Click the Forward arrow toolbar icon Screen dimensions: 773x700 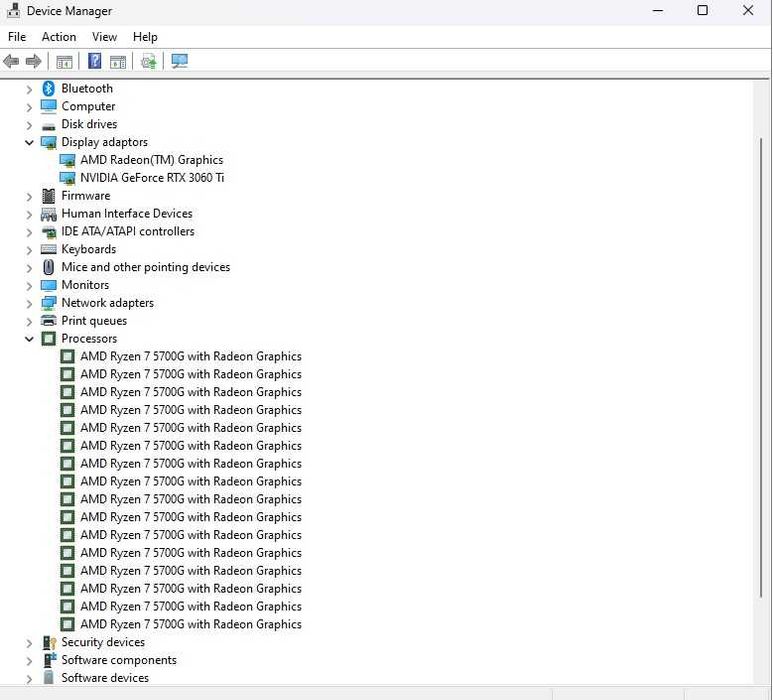33,62
